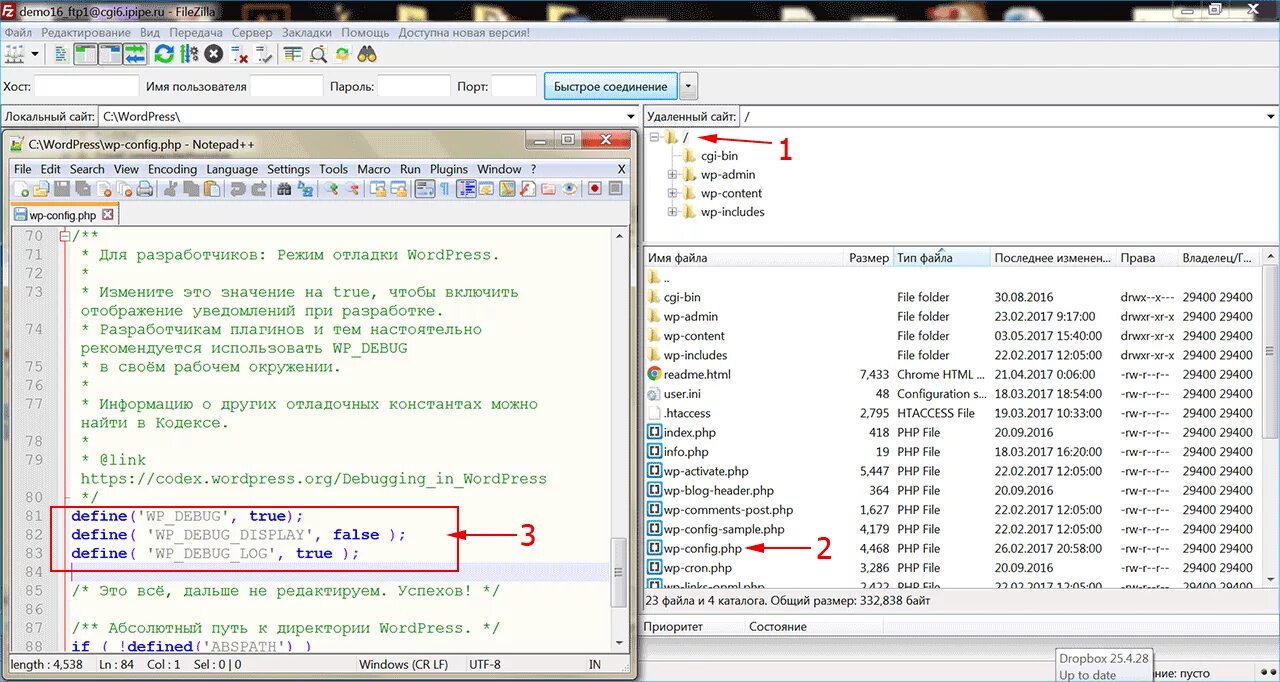This screenshot has height=682, width=1280.
Task: Click disconnect from server icon
Action: pos(238,54)
